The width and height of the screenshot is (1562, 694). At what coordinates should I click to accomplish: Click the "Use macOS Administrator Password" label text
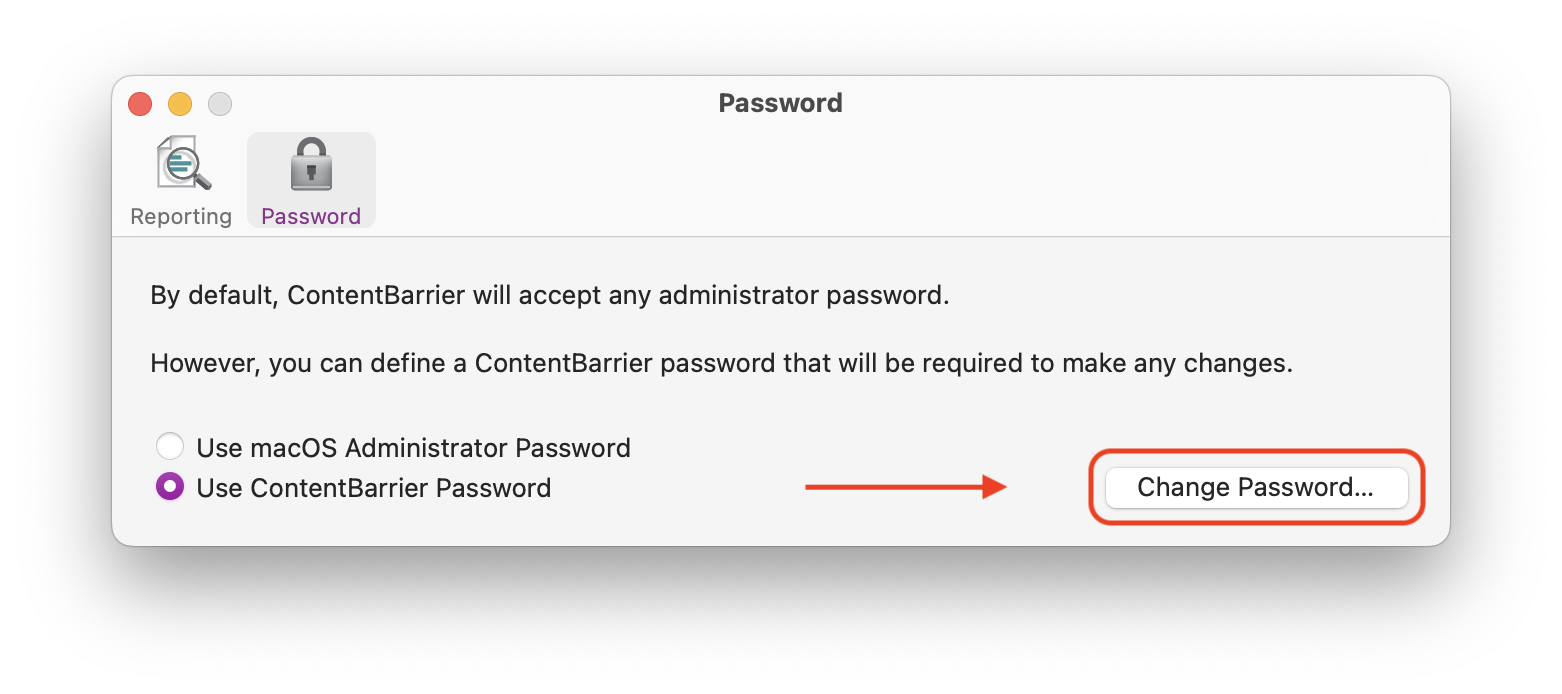pos(413,447)
